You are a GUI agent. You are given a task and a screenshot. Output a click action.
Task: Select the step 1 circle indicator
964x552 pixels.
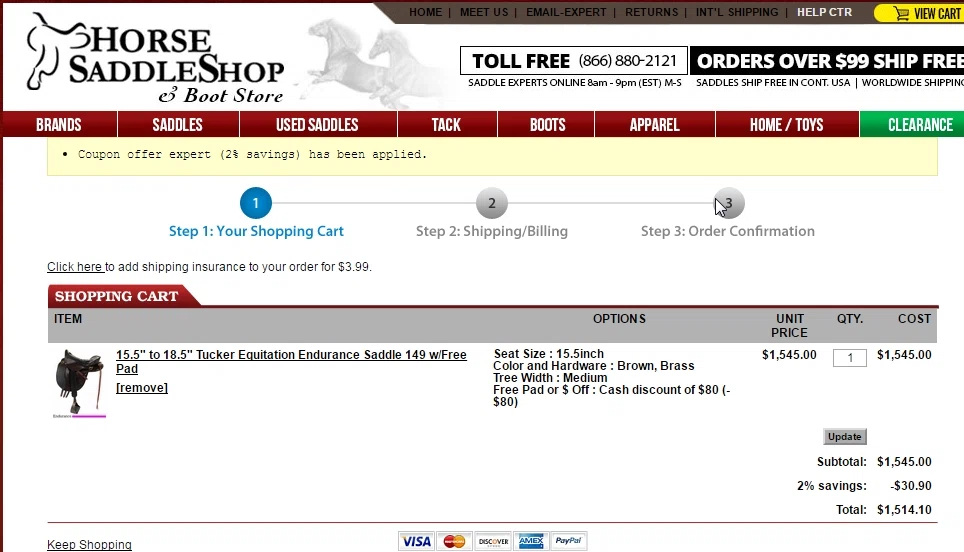pos(256,203)
